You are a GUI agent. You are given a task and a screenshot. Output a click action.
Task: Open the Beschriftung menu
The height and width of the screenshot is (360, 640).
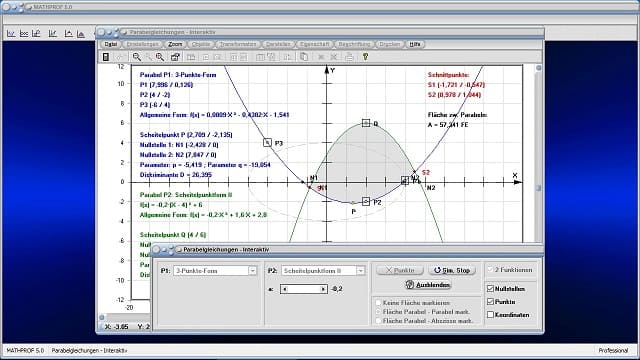tap(354, 44)
